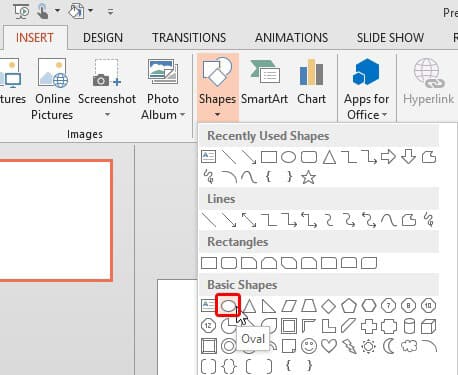
Task: Select Snip Single Corner Rectangle shape
Action: pyautogui.click(x=249, y=263)
